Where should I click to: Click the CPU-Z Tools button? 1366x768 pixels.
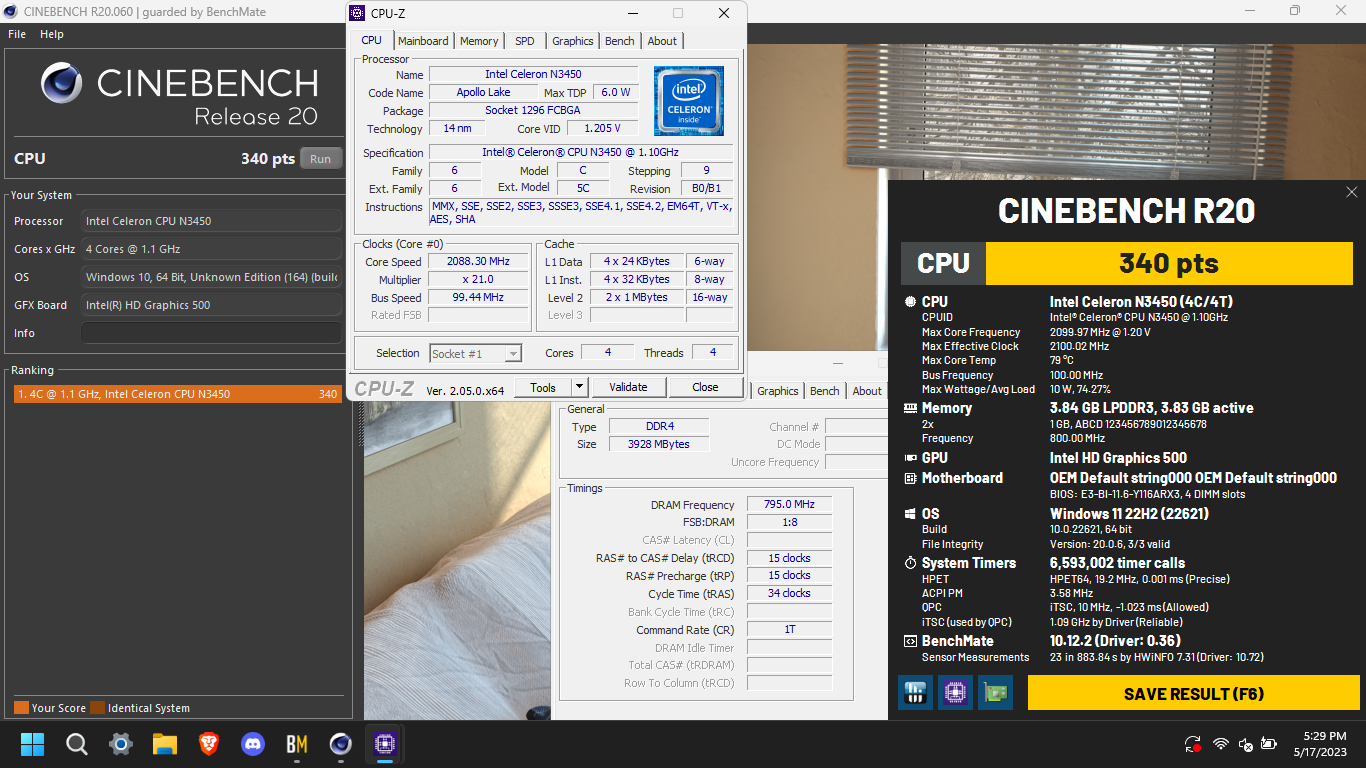(543, 387)
